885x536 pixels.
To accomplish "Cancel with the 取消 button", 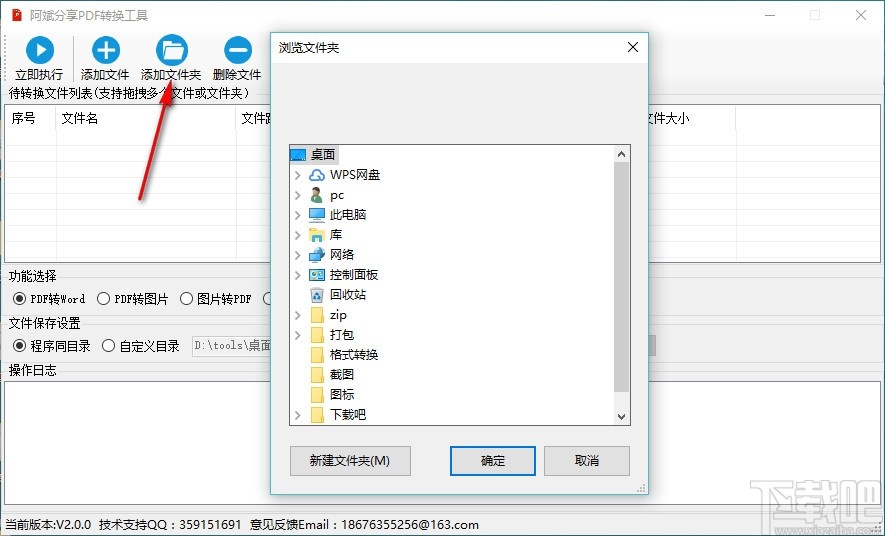I will pos(586,461).
